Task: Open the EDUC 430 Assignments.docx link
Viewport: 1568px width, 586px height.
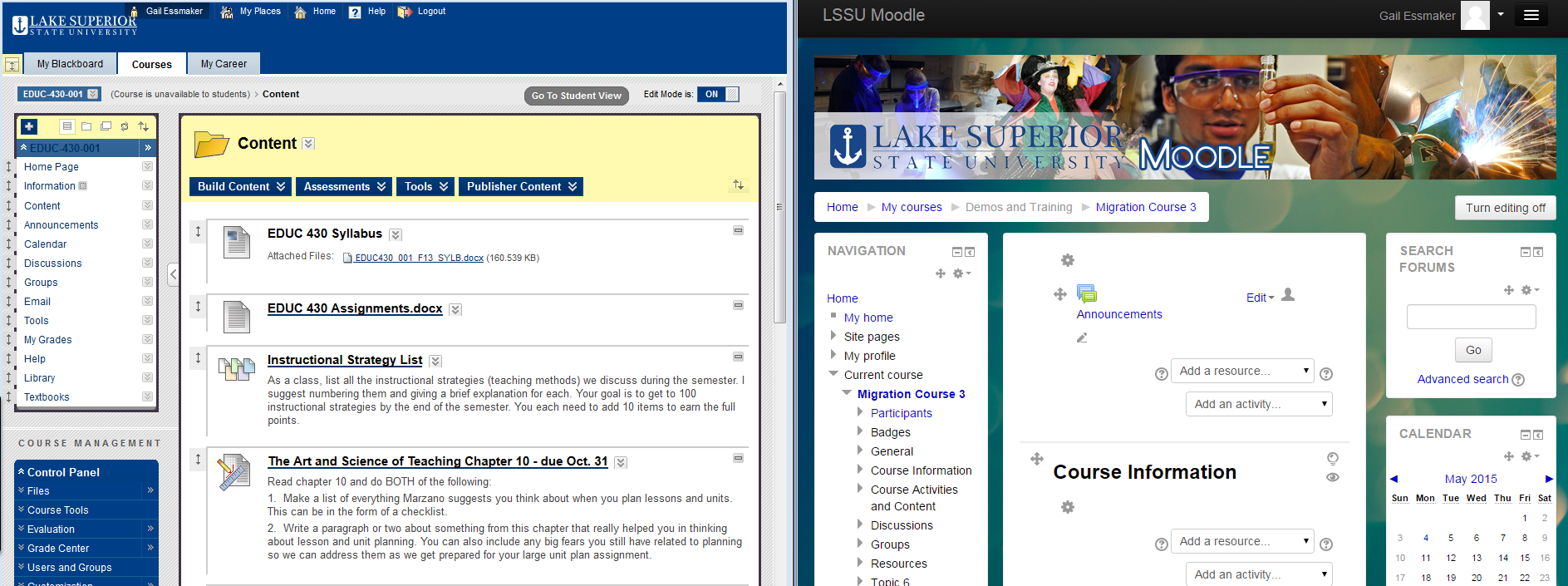Action: tap(355, 308)
